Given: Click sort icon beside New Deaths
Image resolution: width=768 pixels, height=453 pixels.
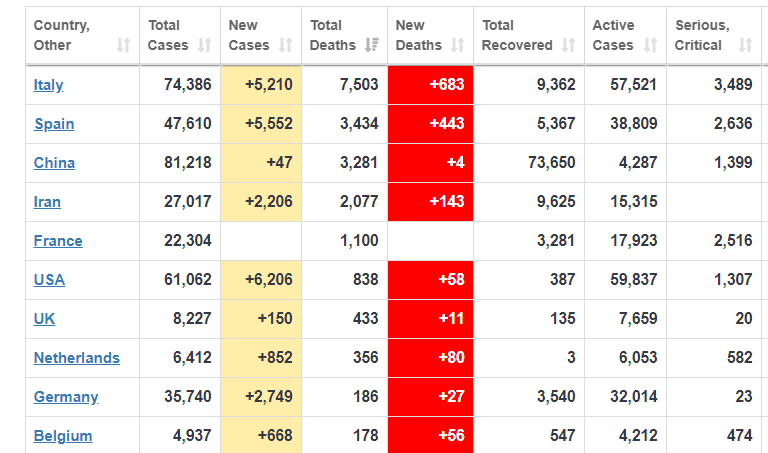Looking at the screenshot, I should click(457, 45).
